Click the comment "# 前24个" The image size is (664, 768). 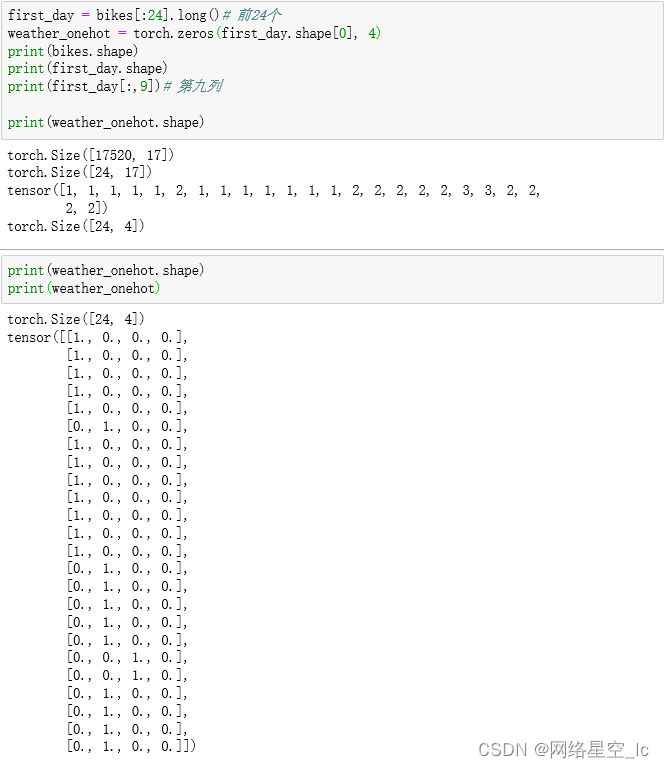click(x=252, y=15)
